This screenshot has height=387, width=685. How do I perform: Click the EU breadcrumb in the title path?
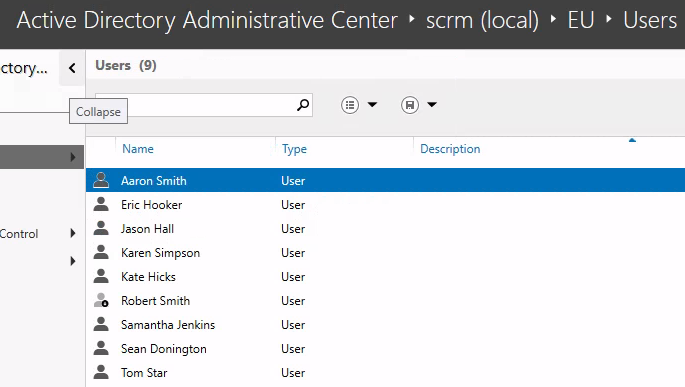point(581,20)
